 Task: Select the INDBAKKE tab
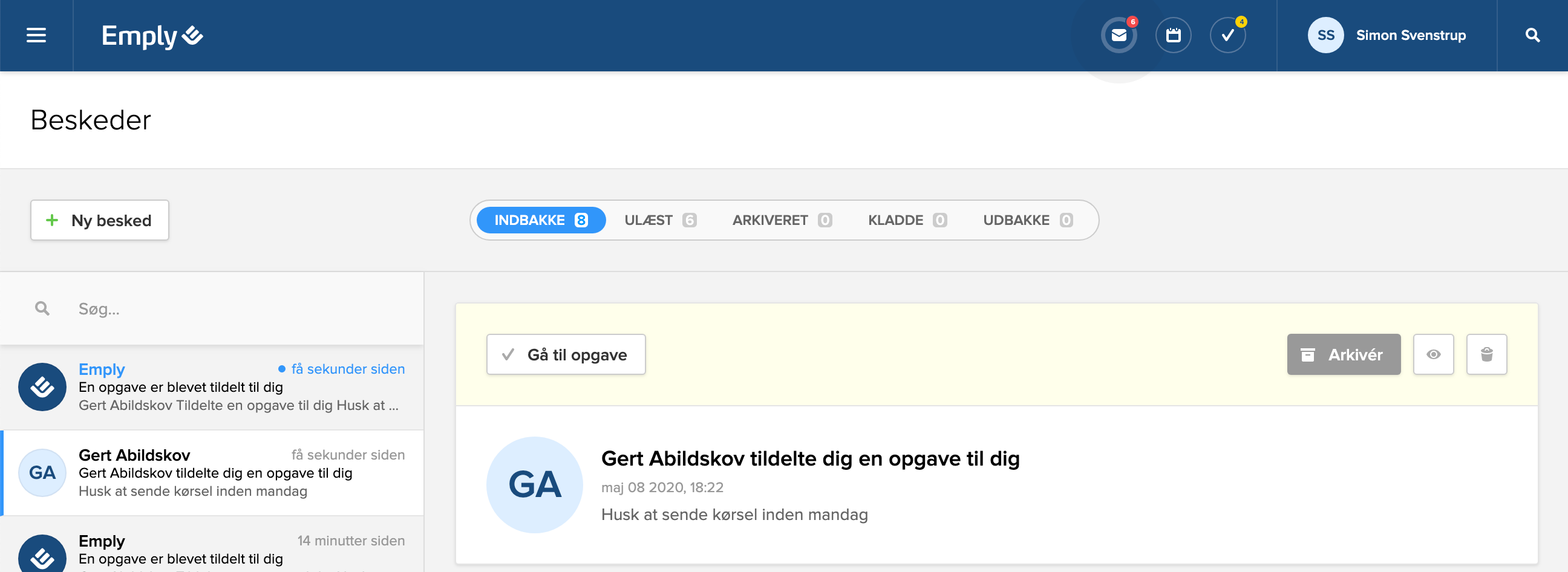(541, 220)
